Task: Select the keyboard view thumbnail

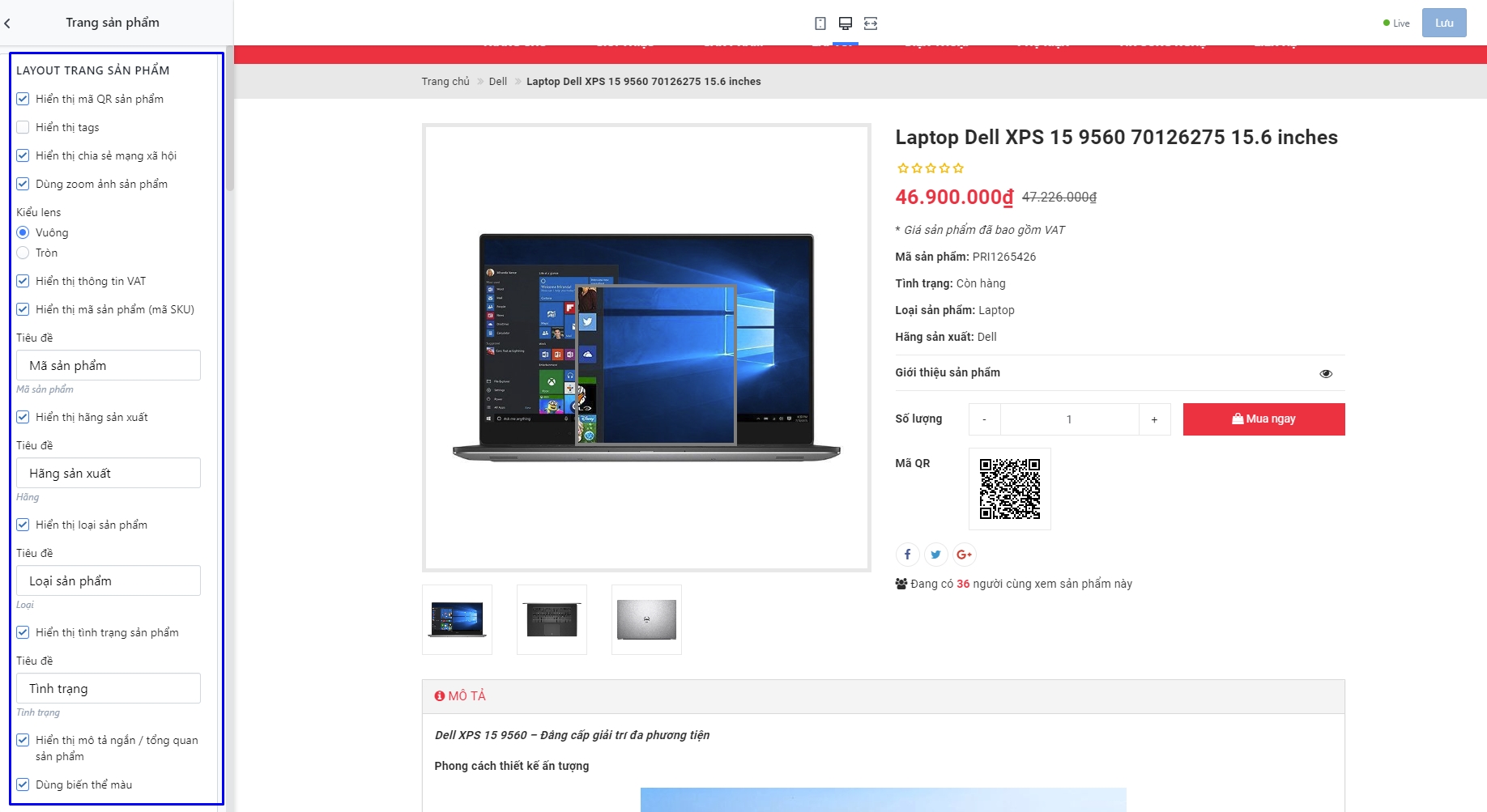Action: pyautogui.click(x=552, y=619)
